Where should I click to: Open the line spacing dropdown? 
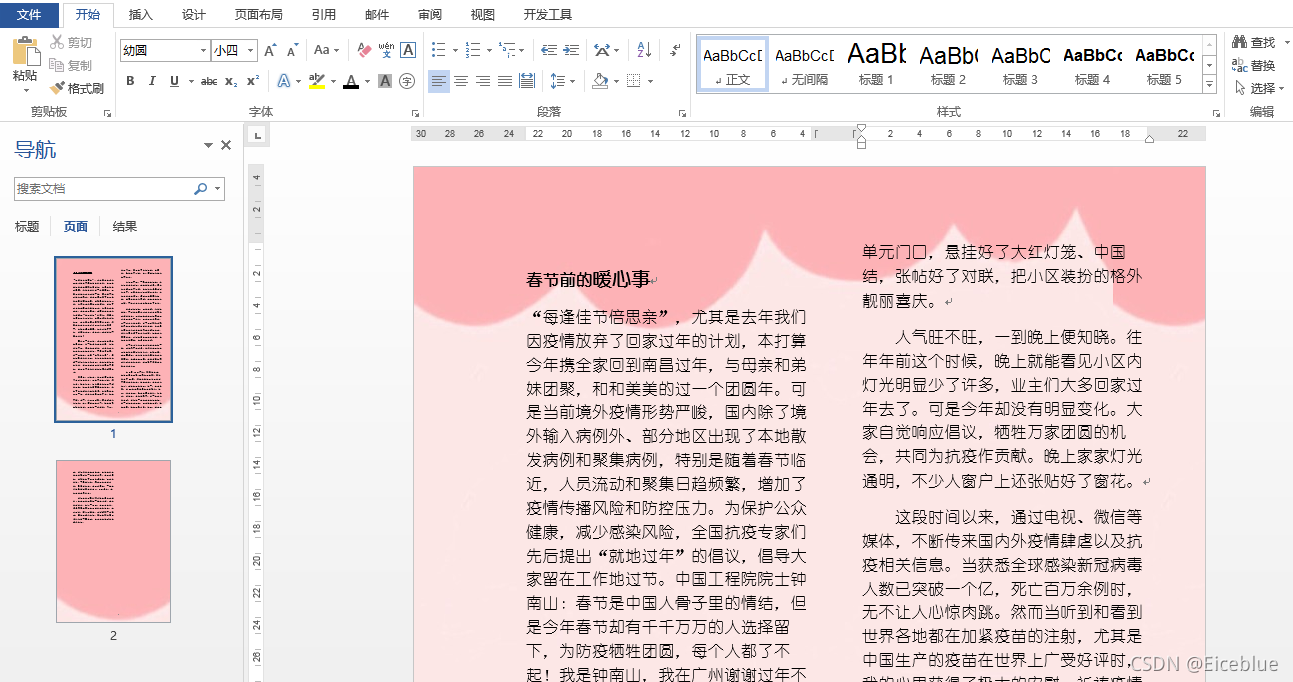click(x=563, y=81)
